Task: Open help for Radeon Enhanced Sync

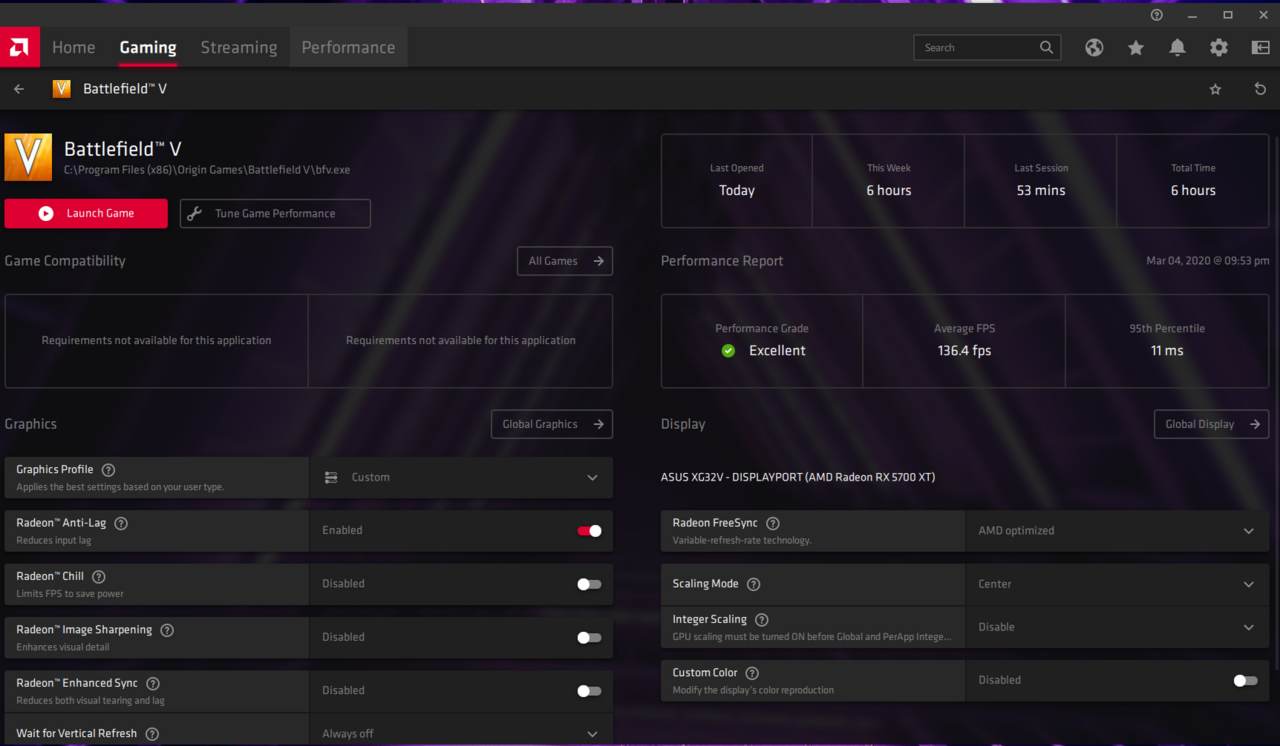Action: tap(153, 683)
